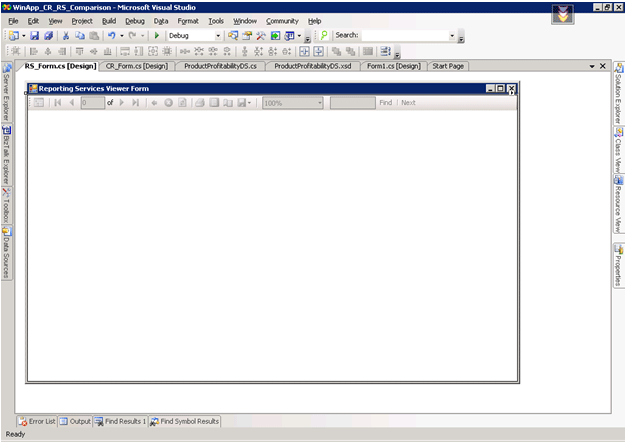Open the File menu
This screenshot has height=443, width=627.
[x=13, y=21]
